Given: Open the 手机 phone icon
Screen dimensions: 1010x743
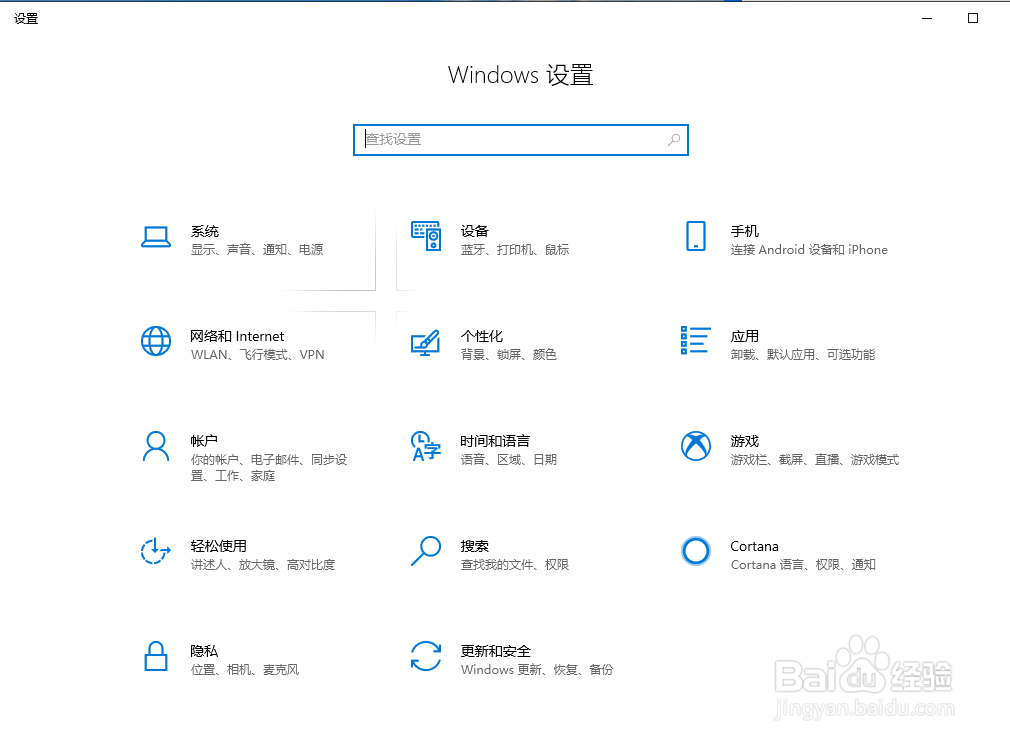Looking at the screenshot, I should (x=696, y=236).
